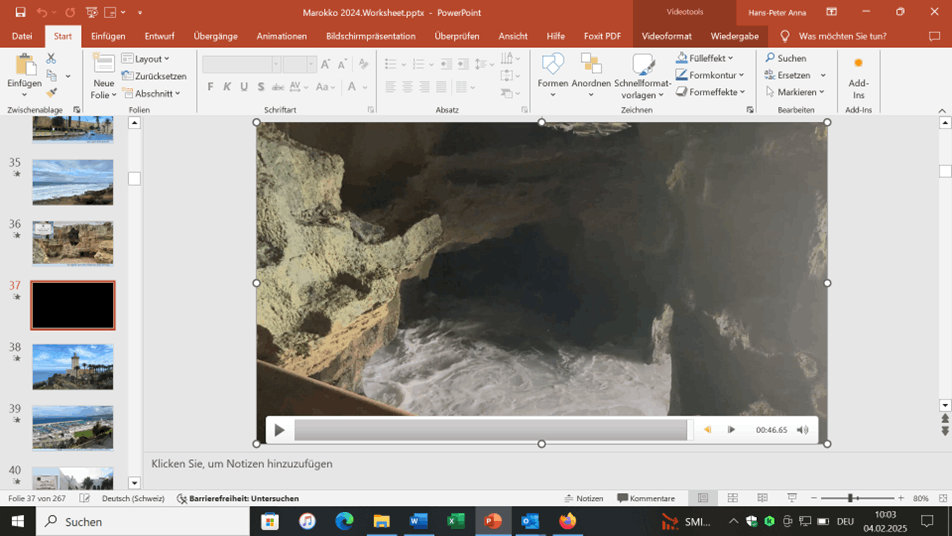Toggle the Kommentare pane

[646, 498]
